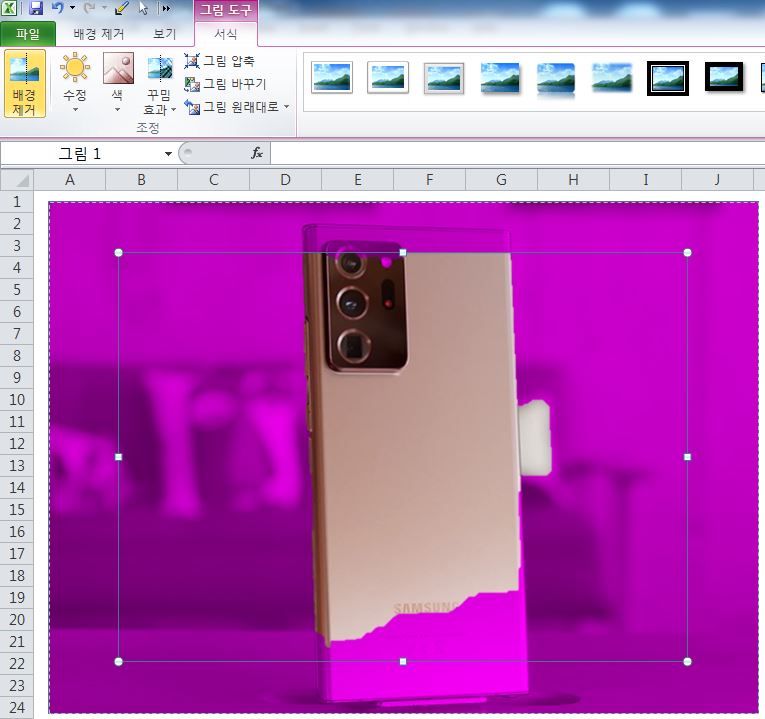765x719 pixels.
Task: Click the redo arrow icon
Action: [89, 7]
